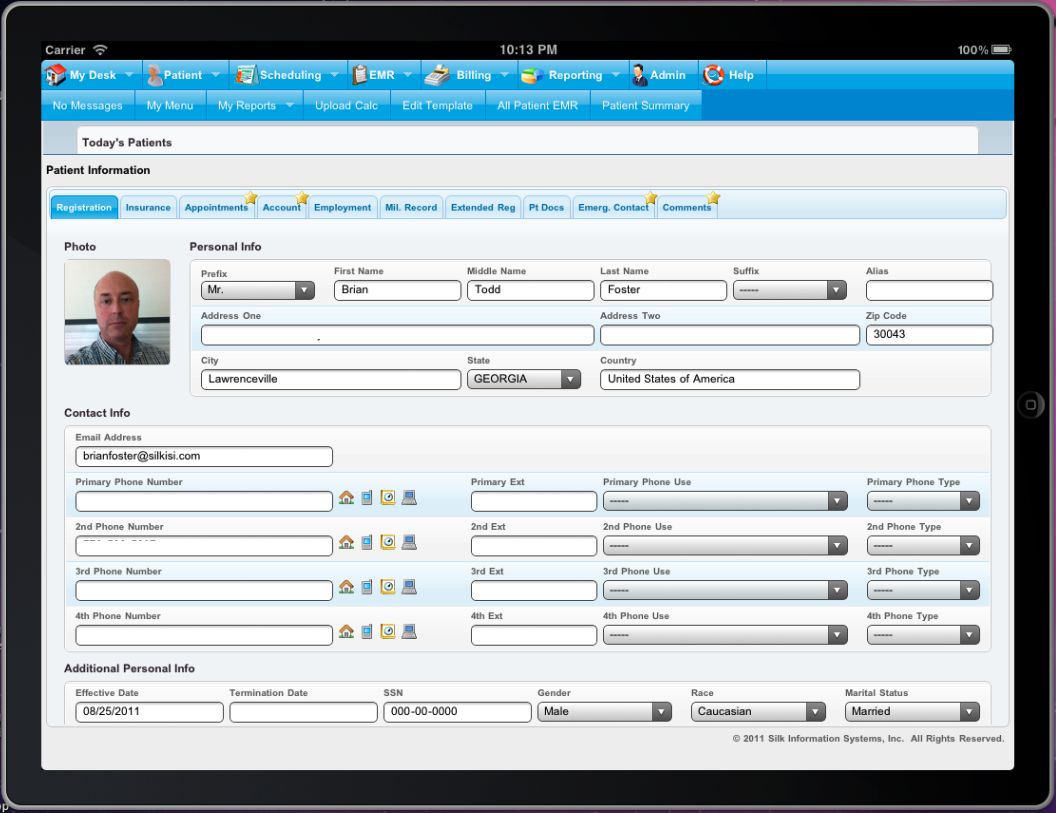The height and width of the screenshot is (813, 1056).
Task: Open the Prefix dropdown showing Mr.
Action: pyautogui.click(x=258, y=290)
